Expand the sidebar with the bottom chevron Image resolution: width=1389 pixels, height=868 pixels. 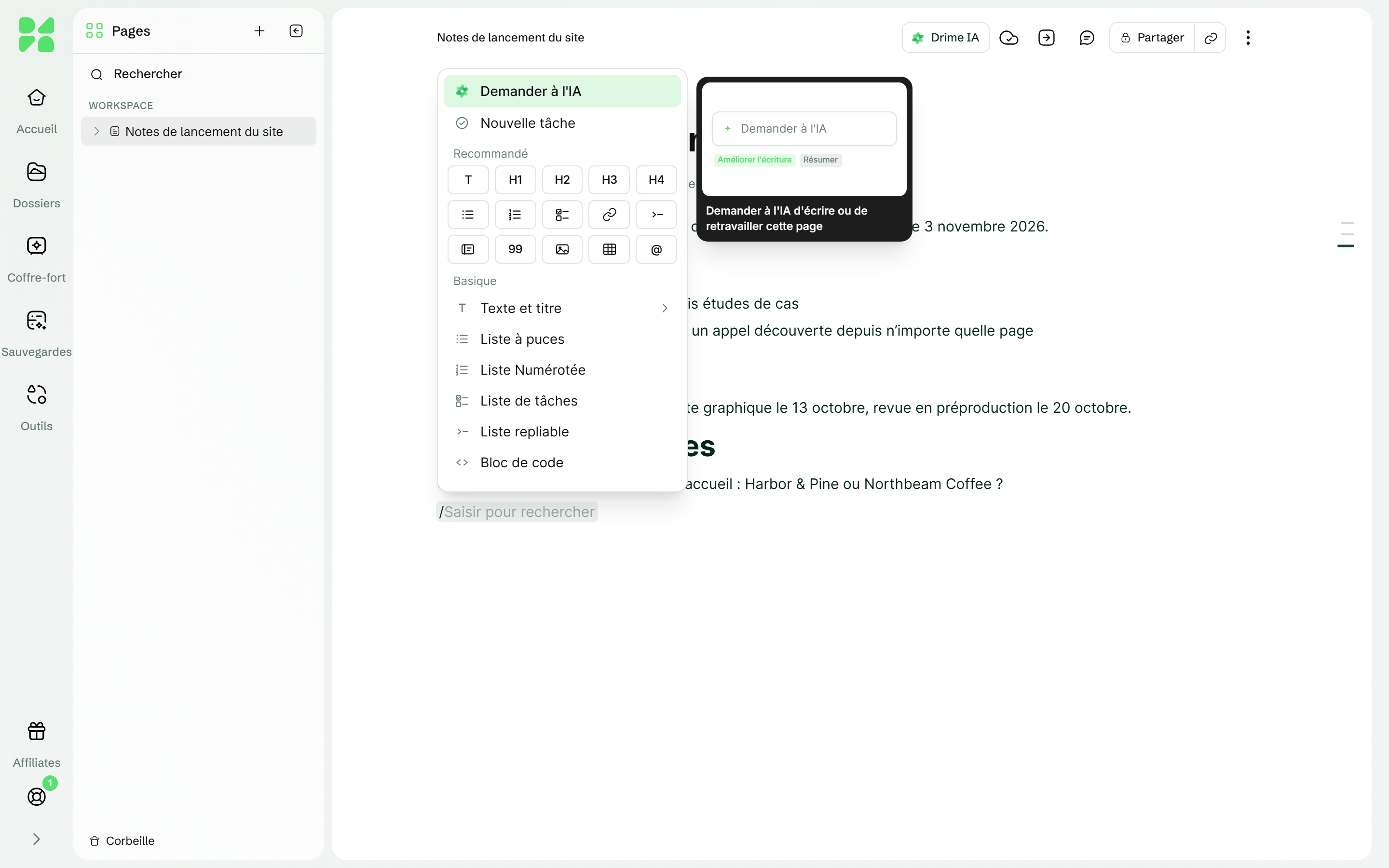[36, 839]
